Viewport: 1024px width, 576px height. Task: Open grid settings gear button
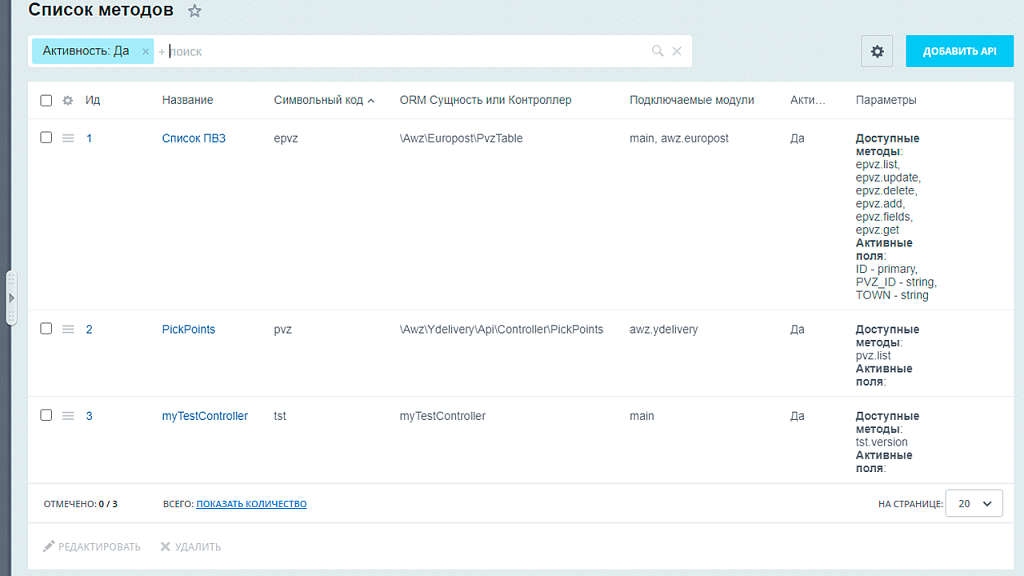(x=877, y=51)
